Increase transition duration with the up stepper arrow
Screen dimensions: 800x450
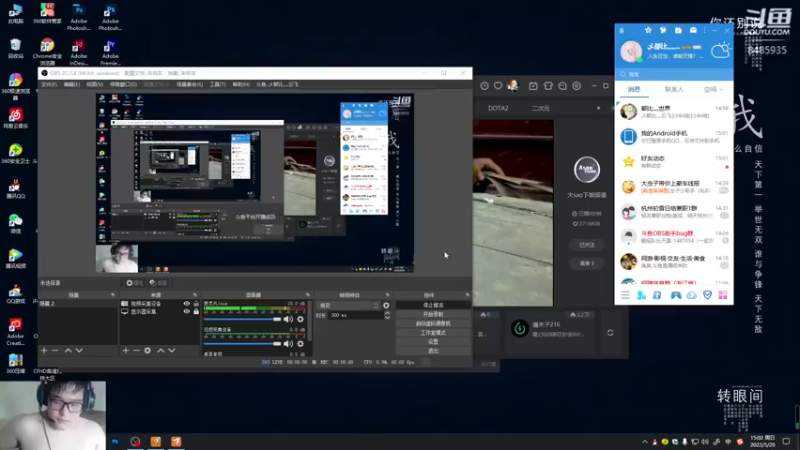[387, 313]
